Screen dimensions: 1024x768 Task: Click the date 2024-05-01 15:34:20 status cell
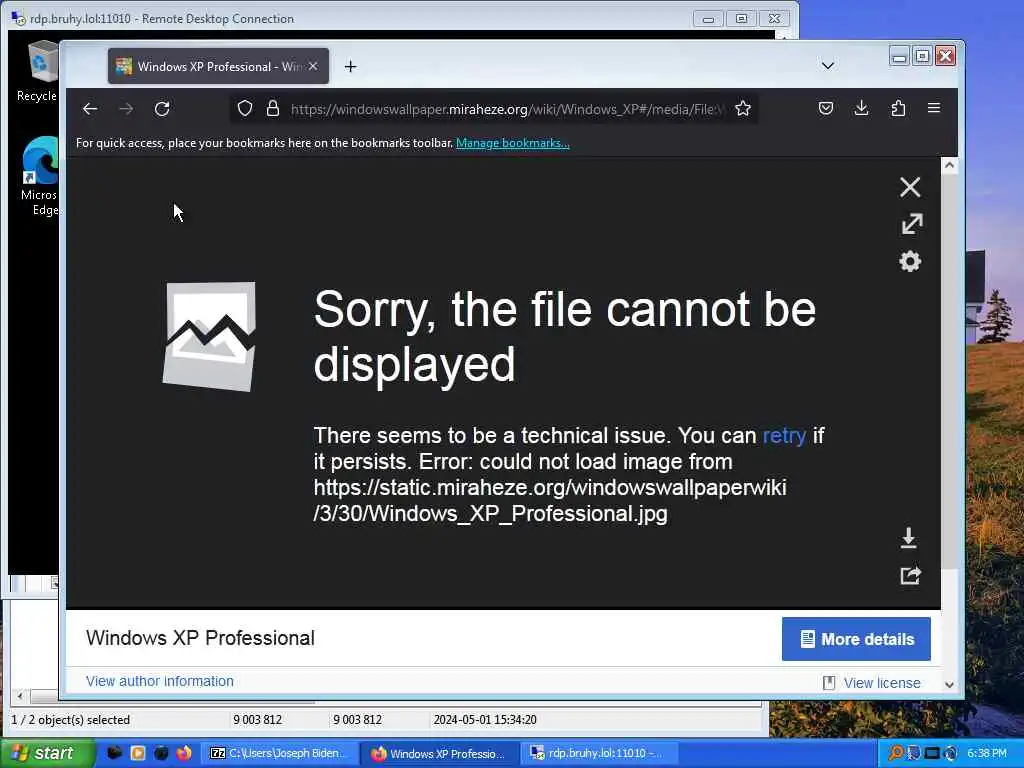click(485, 720)
